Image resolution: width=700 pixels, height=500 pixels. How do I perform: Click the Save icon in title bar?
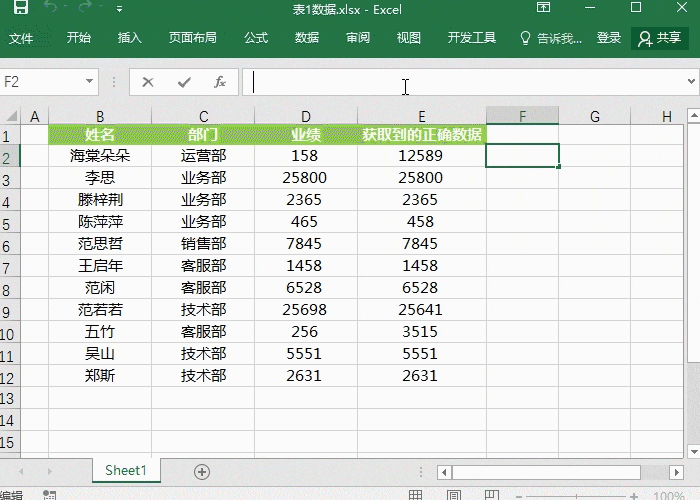[x=21, y=9]
